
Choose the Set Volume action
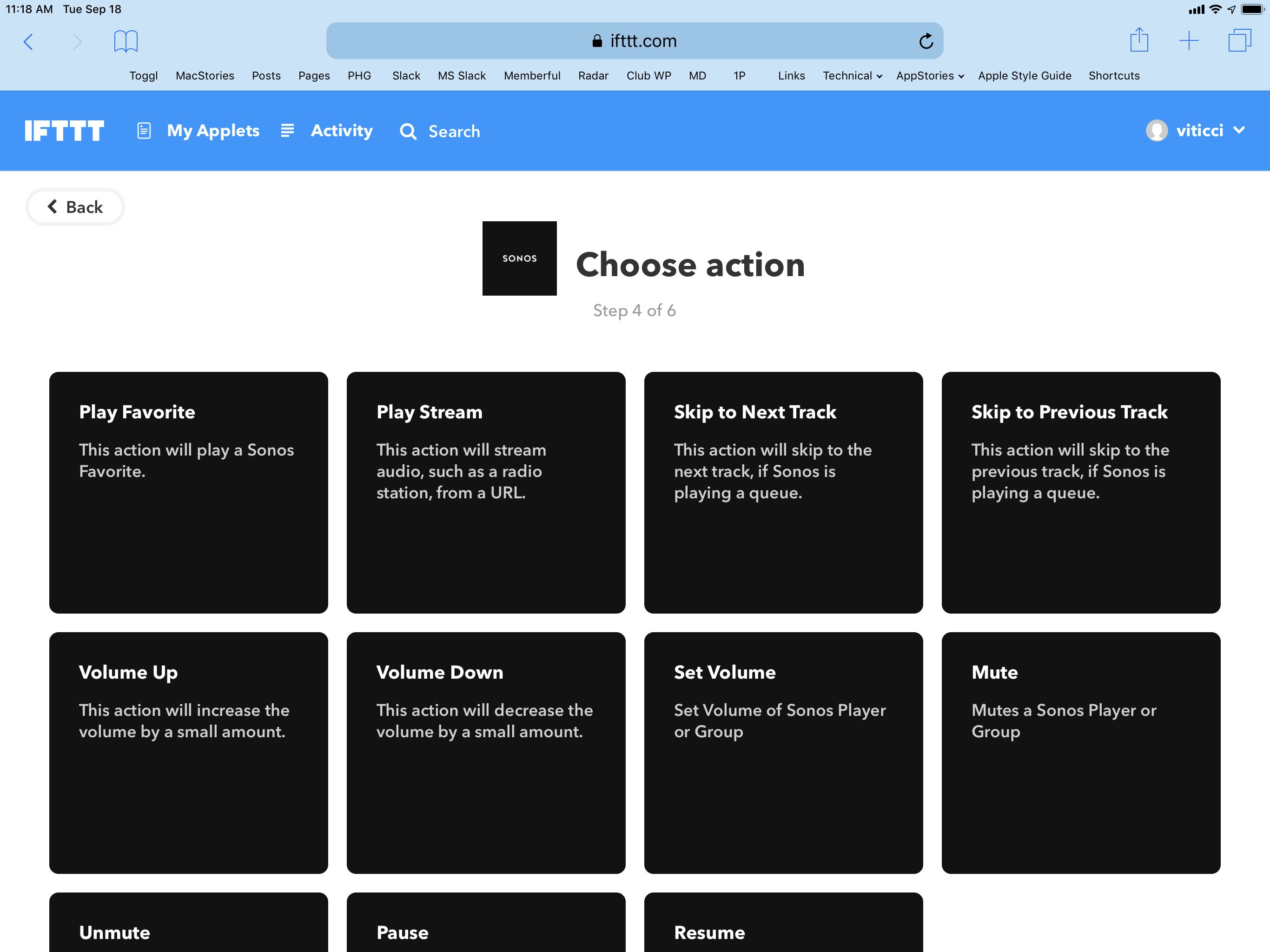pos(783,753)
